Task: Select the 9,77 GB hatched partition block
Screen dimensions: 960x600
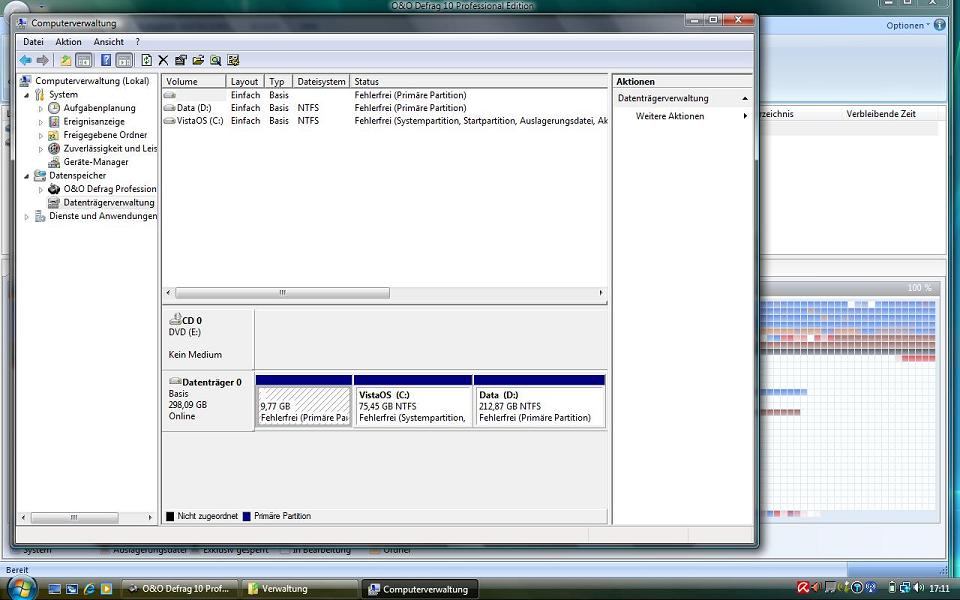Action: coord(304,407)
